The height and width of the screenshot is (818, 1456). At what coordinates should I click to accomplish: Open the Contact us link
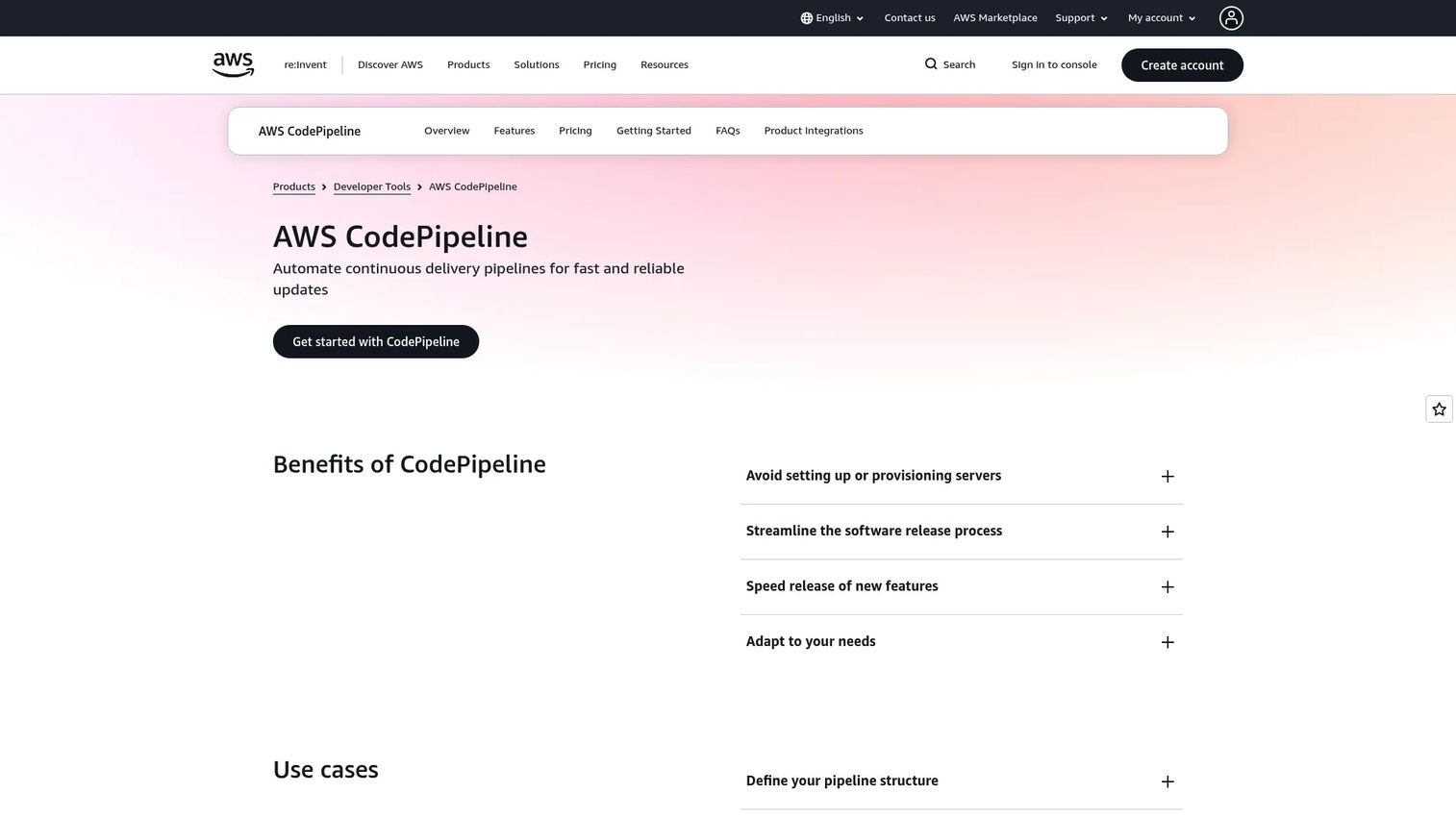point(910,18)
